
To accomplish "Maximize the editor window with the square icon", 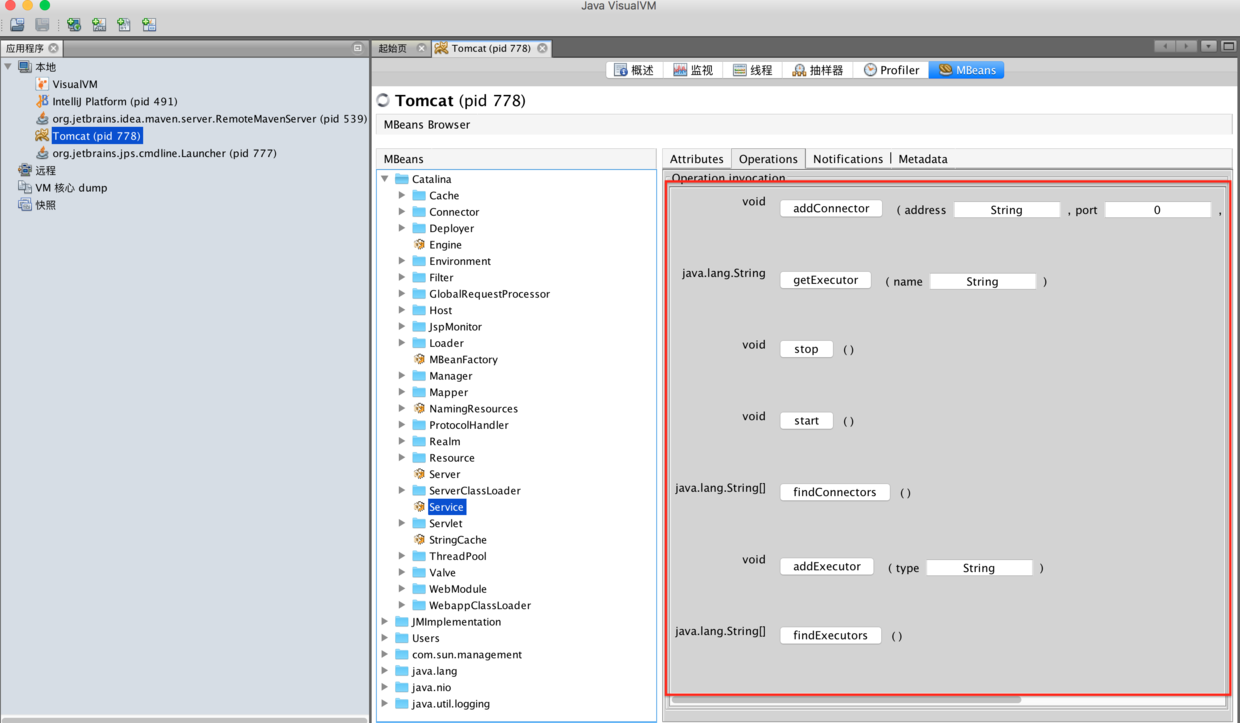I will 1229,47.
